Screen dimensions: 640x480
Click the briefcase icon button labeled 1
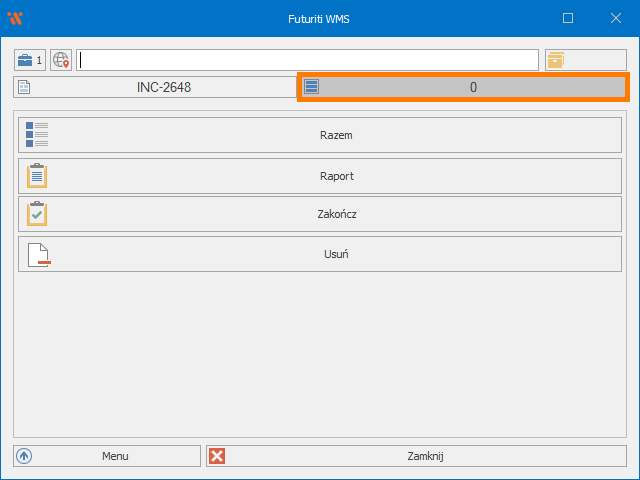point(29,60)
